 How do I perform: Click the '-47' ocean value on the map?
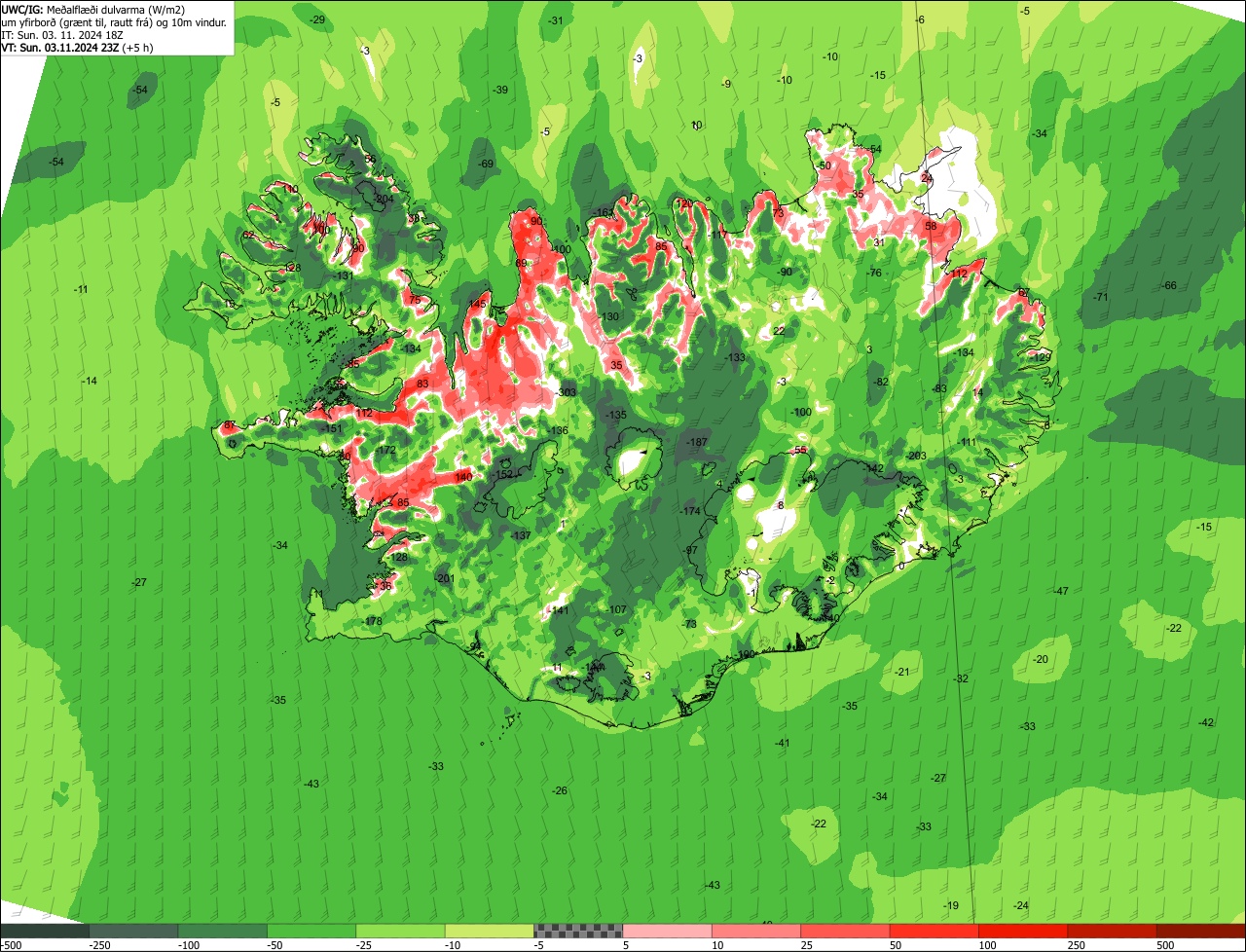point(1061,591)
